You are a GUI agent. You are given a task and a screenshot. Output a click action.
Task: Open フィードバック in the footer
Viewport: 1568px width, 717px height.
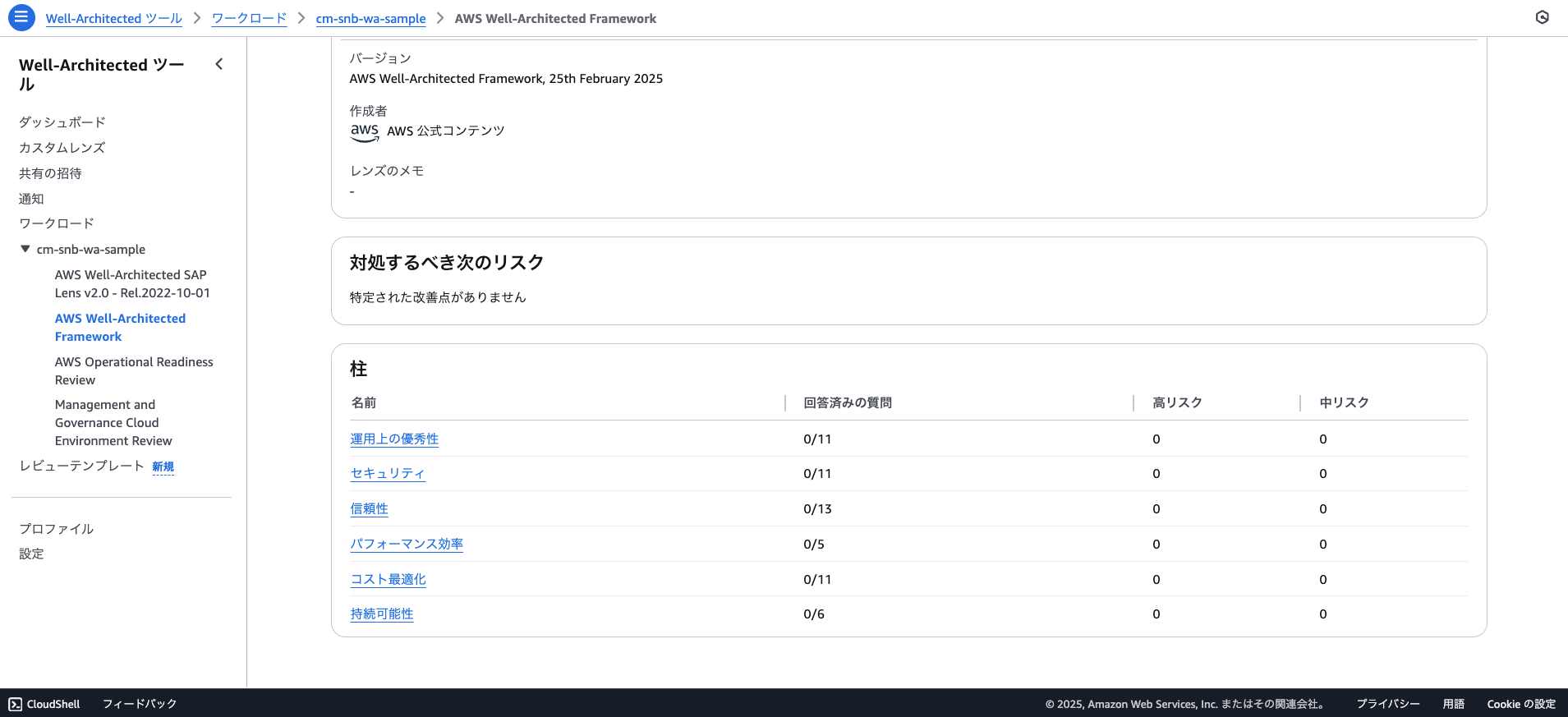coord(140,704)
